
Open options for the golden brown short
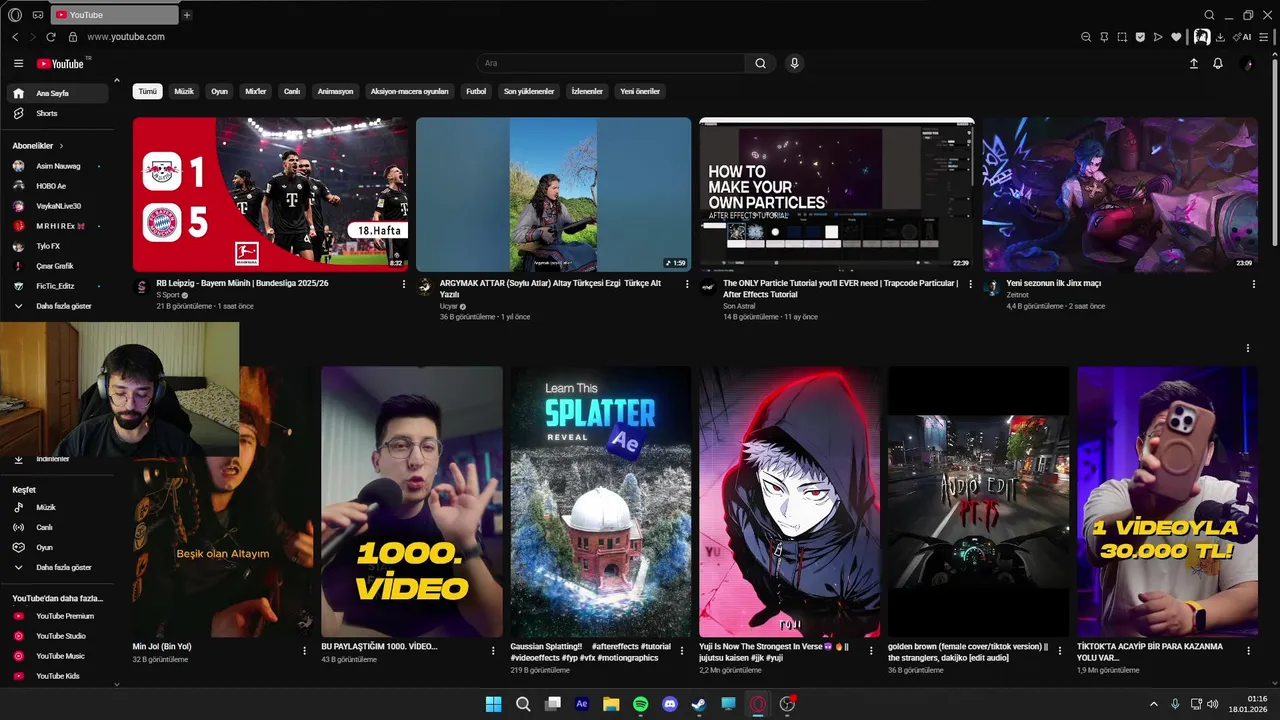click(x=1059, y=651)
